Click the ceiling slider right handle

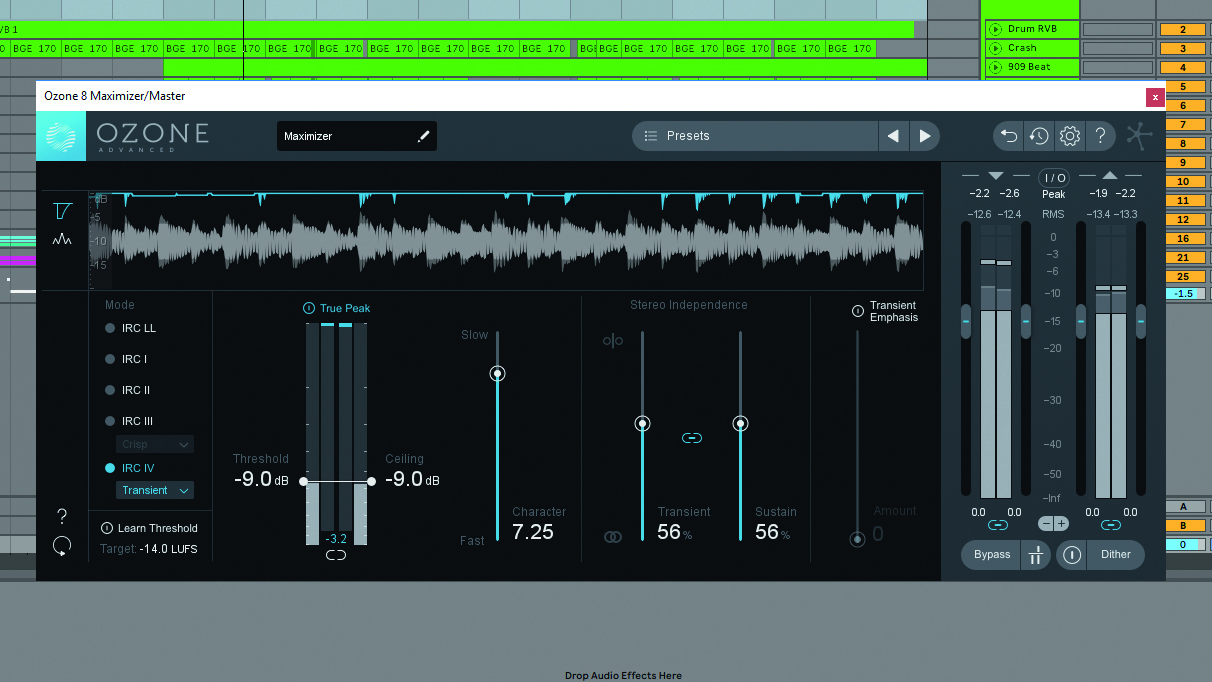coord(371,481)
